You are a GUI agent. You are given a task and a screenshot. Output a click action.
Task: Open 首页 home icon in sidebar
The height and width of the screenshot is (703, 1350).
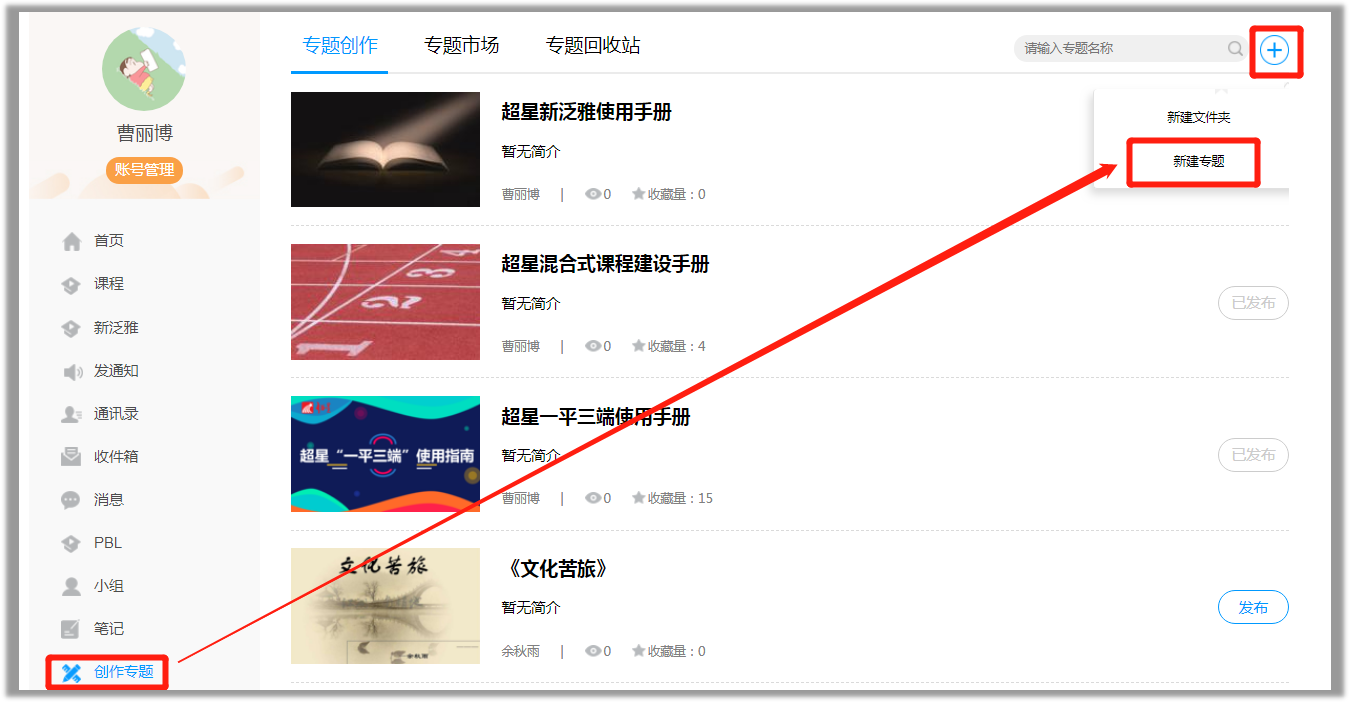point(71,241)
